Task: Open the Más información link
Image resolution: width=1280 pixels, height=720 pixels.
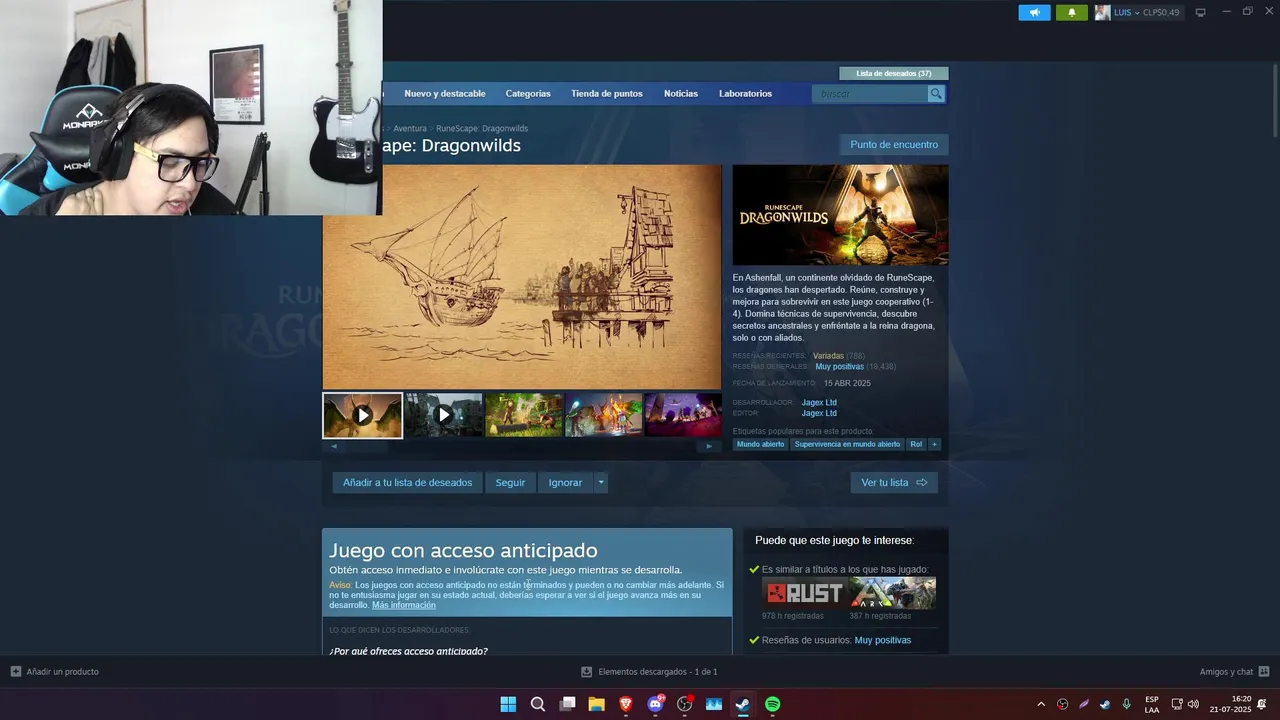Action: (x=404, y=605)
